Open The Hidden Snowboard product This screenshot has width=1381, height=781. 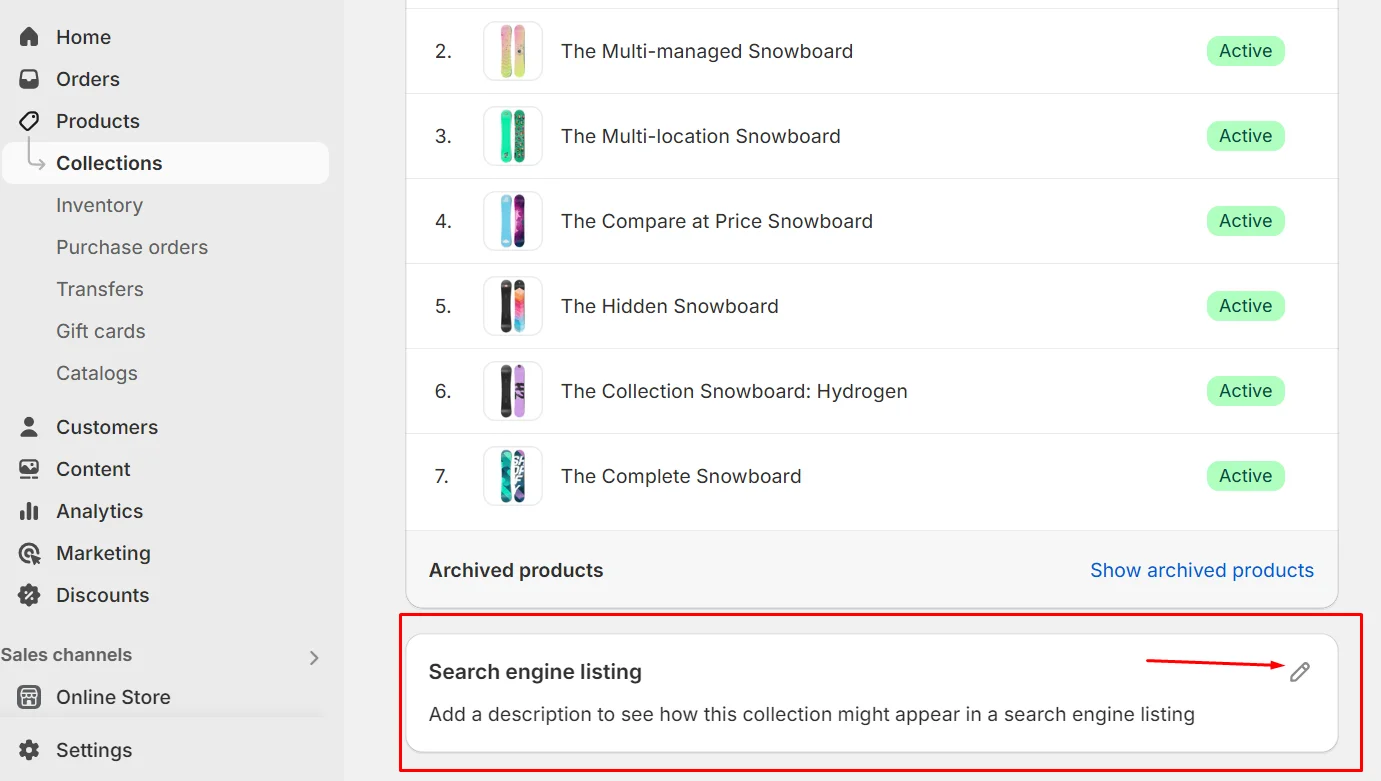(669, 306)
